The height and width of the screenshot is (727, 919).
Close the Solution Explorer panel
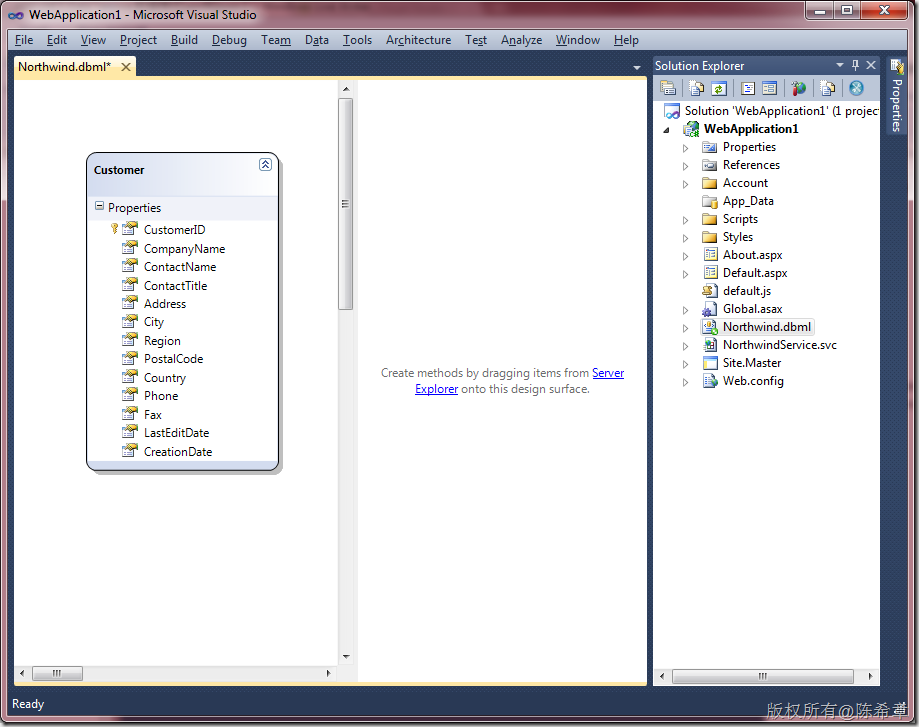pos(871,66)
